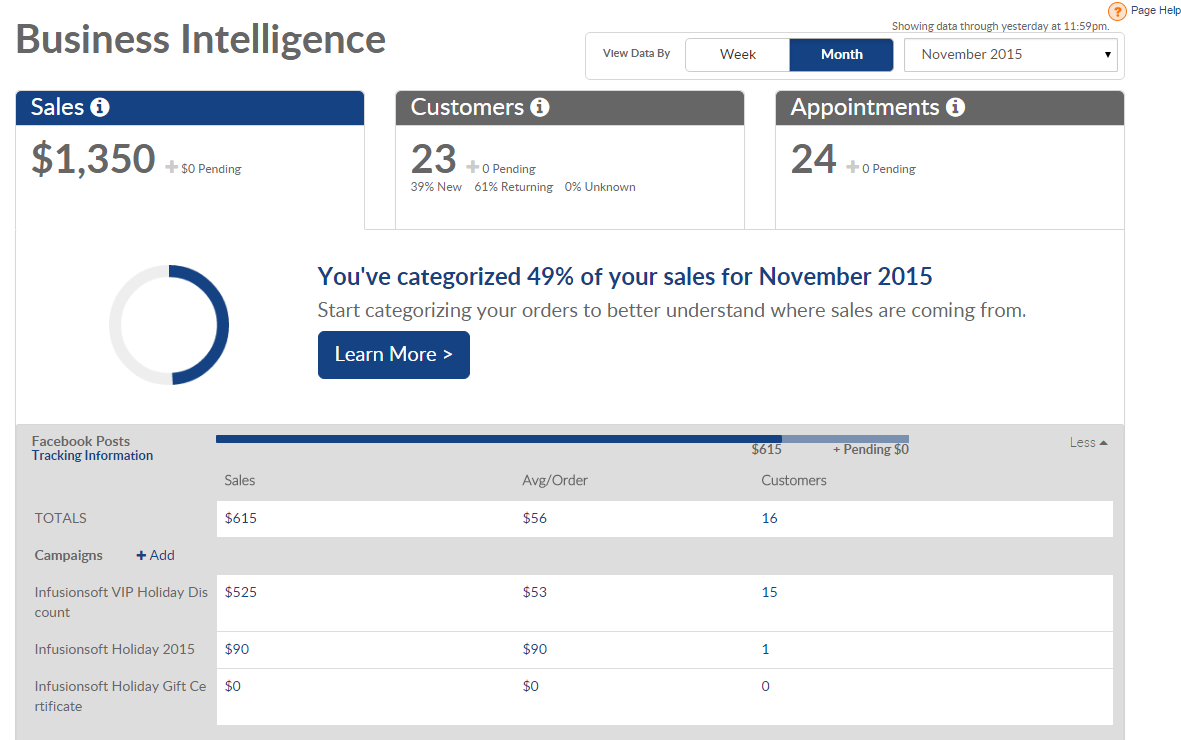Click the Customers info icon
The image size is (1181, 740).
tap(540, 108)
